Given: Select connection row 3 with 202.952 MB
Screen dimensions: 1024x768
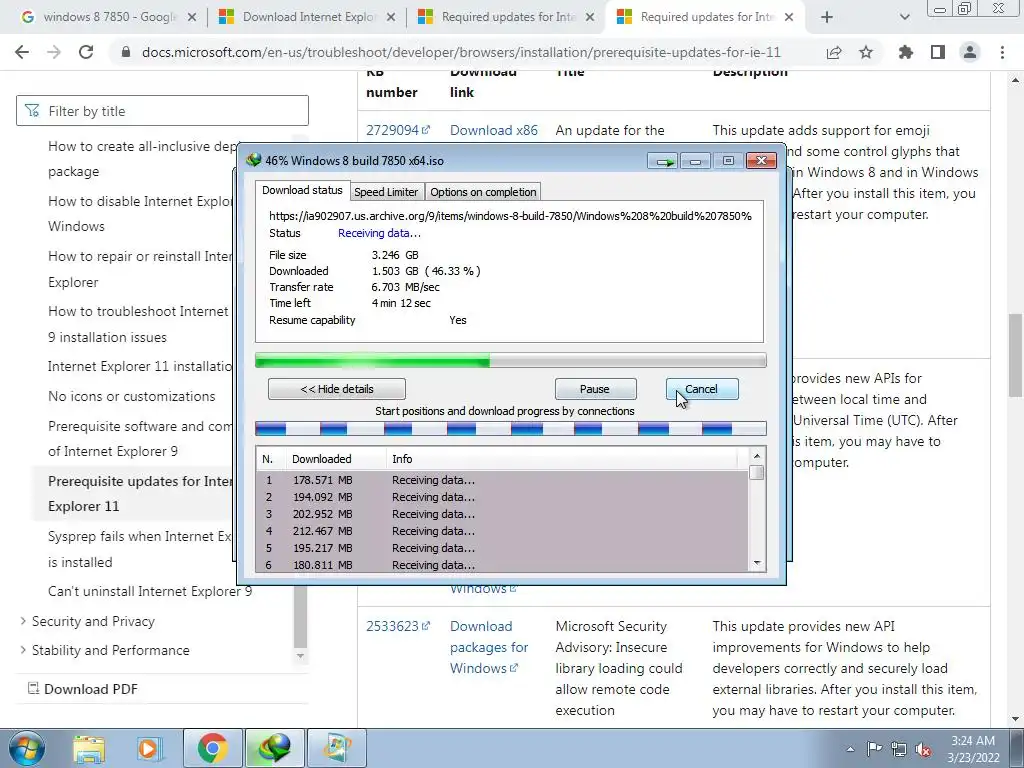Looking at the screenshot, I should click(x=502, y=514).
